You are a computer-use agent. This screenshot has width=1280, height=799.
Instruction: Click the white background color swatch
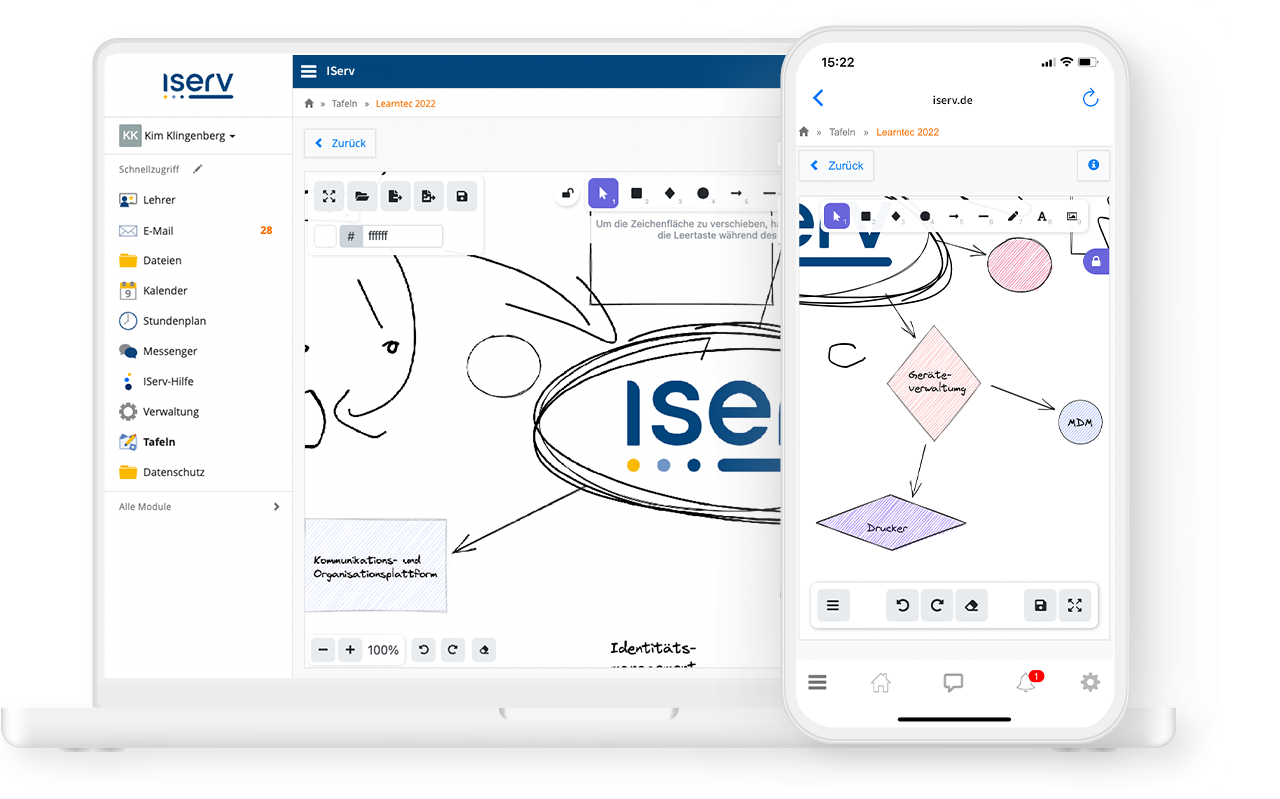click(x=325, y=236)
